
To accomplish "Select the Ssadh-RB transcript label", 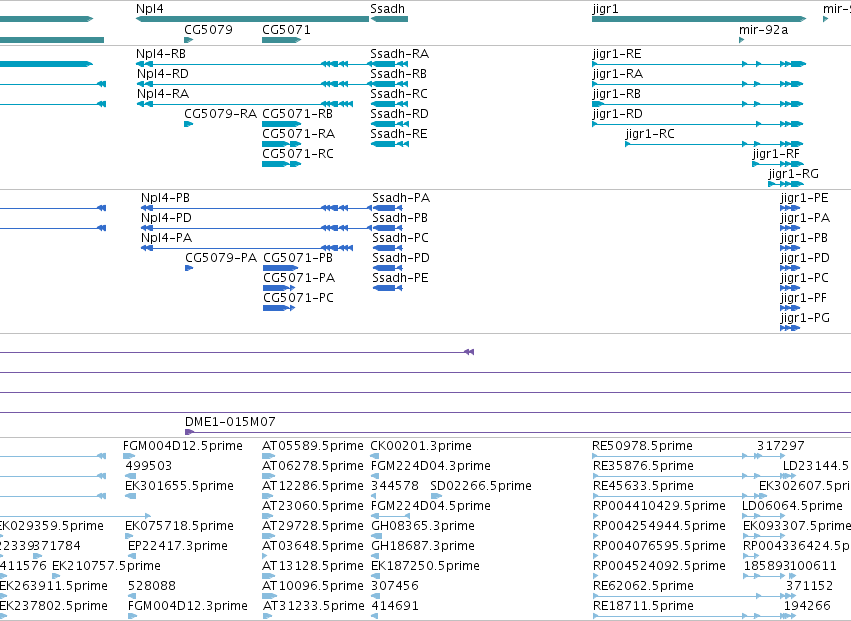I will [x=398, y=74].
